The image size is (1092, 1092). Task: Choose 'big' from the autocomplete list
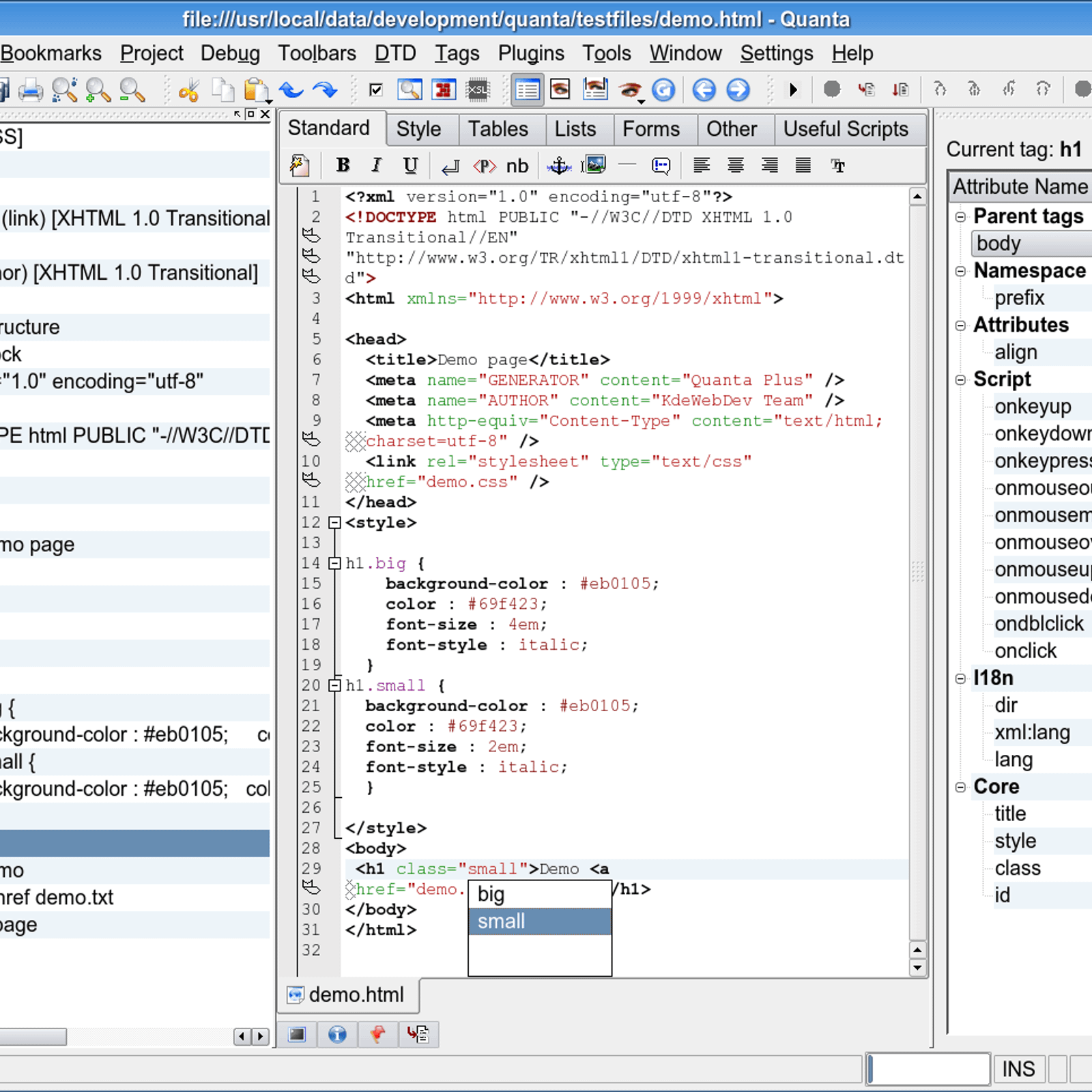click(x=540, y=894)
